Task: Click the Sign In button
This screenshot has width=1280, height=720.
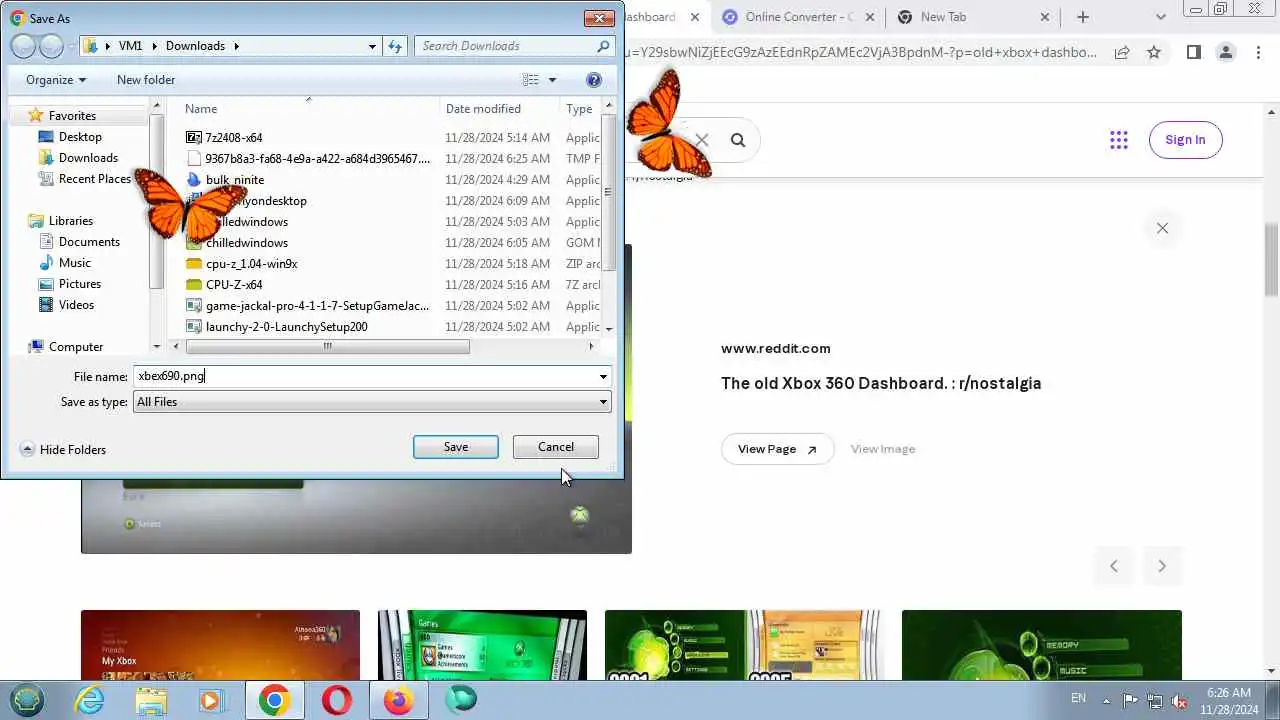Action: (x=1185, y=140)
